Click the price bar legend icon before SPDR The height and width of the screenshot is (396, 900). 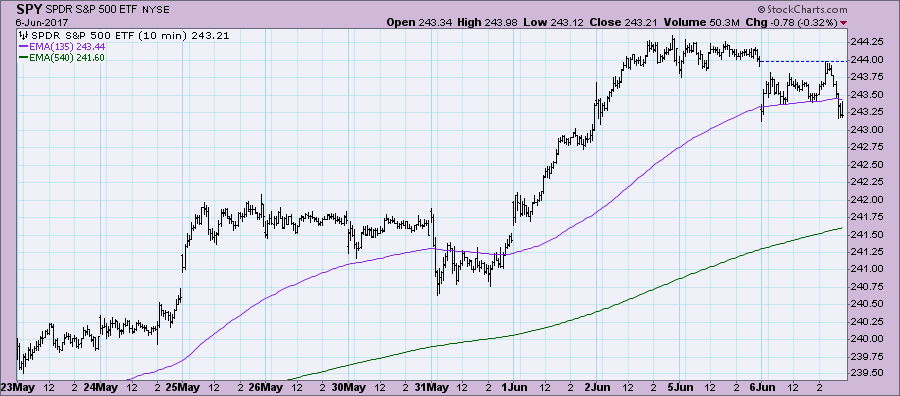pos(23,36)
